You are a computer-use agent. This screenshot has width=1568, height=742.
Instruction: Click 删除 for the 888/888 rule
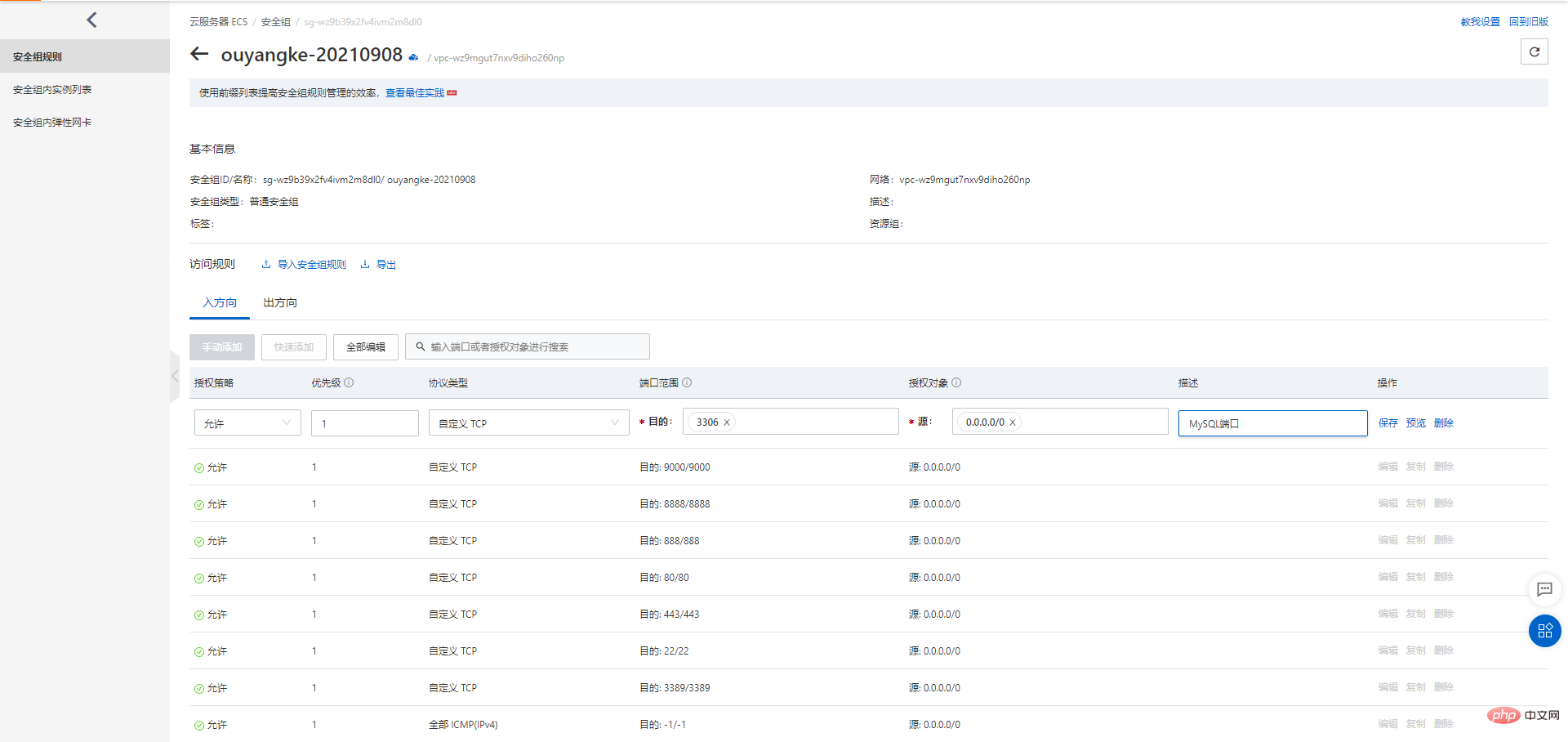tap(1444, 540)
